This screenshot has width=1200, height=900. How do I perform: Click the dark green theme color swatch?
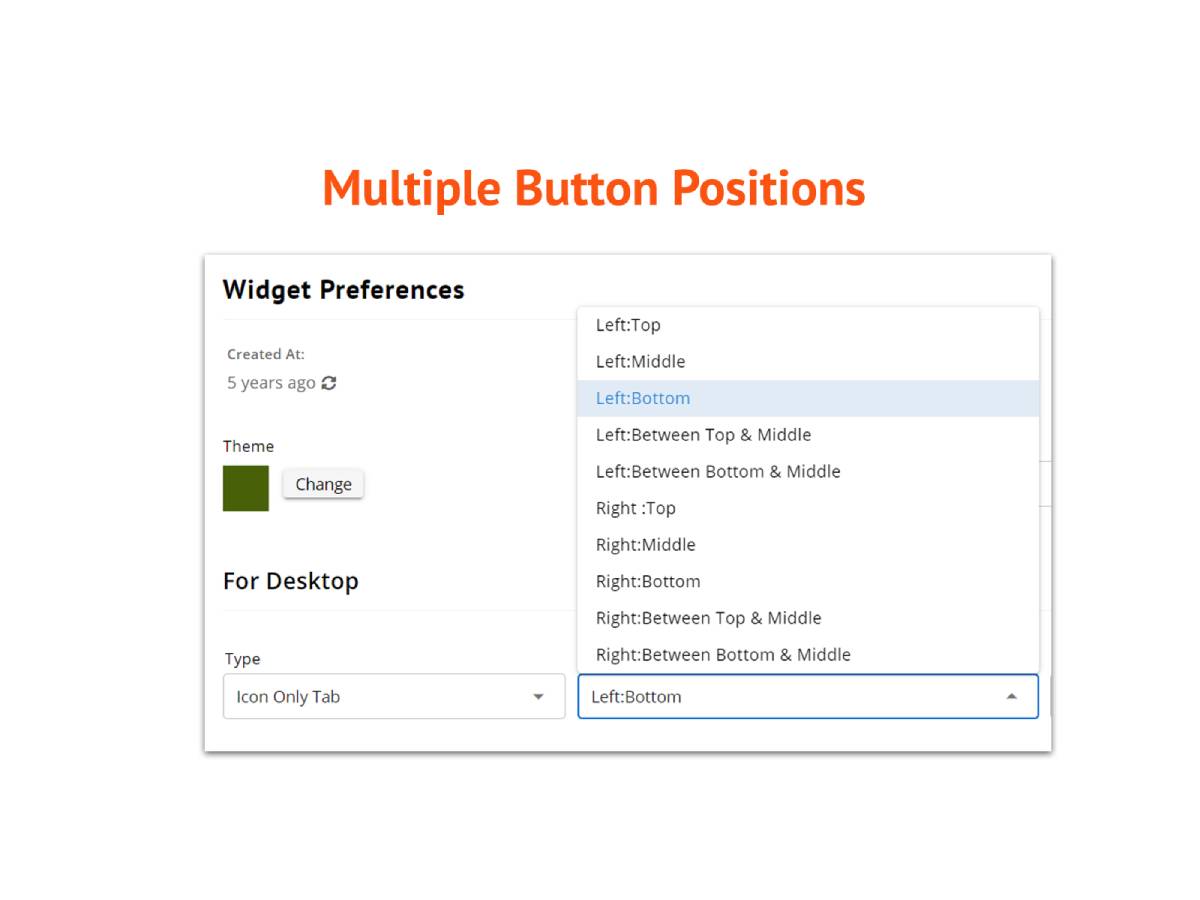[x=246, y=488]
